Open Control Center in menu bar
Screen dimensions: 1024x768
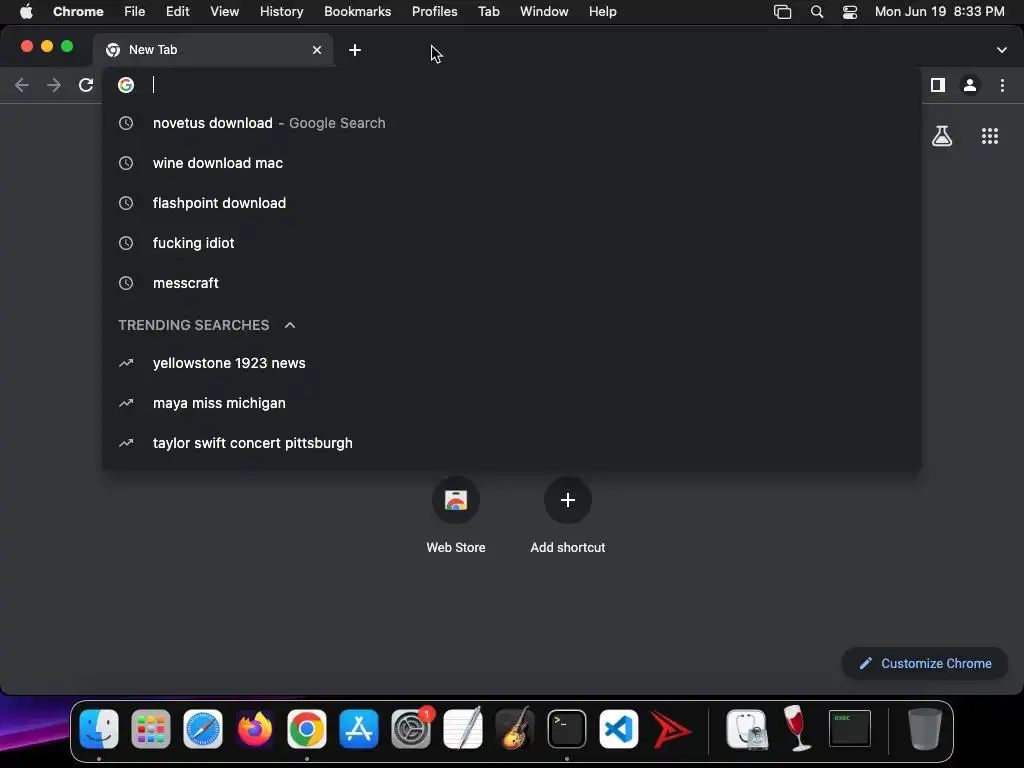coord(850,12)
